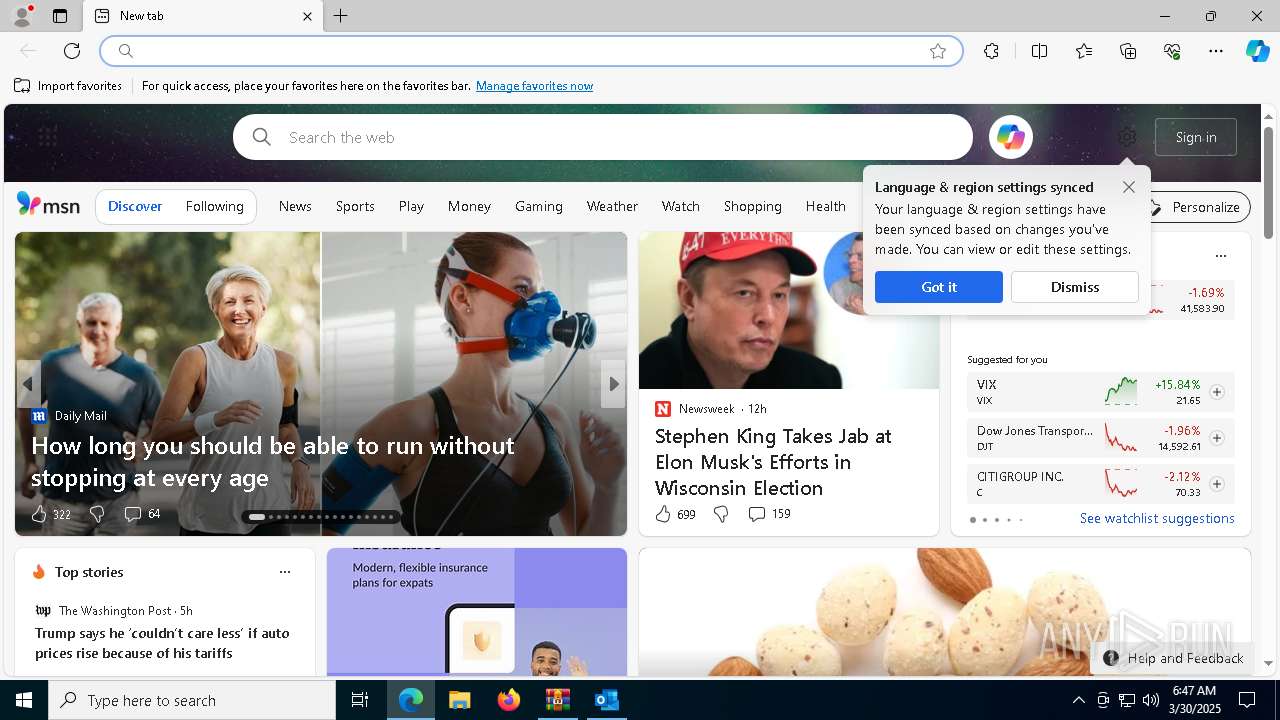Open the browser profile icon

[21, 16]
